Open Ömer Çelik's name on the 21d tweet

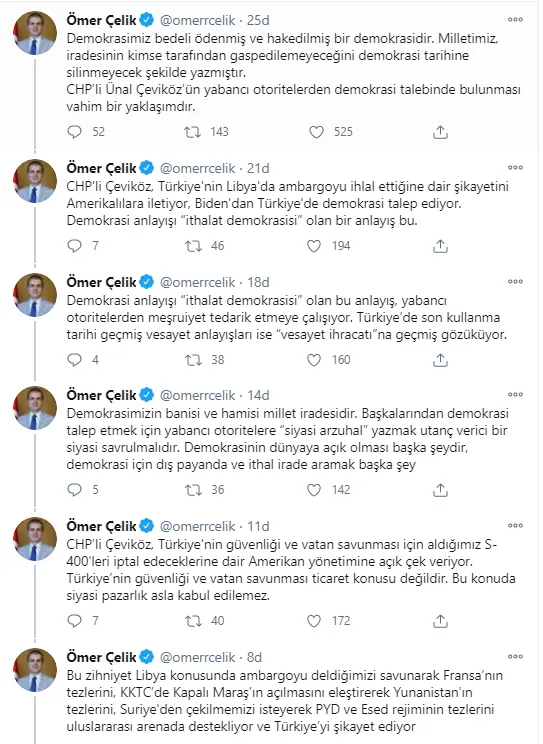[102, 168]
